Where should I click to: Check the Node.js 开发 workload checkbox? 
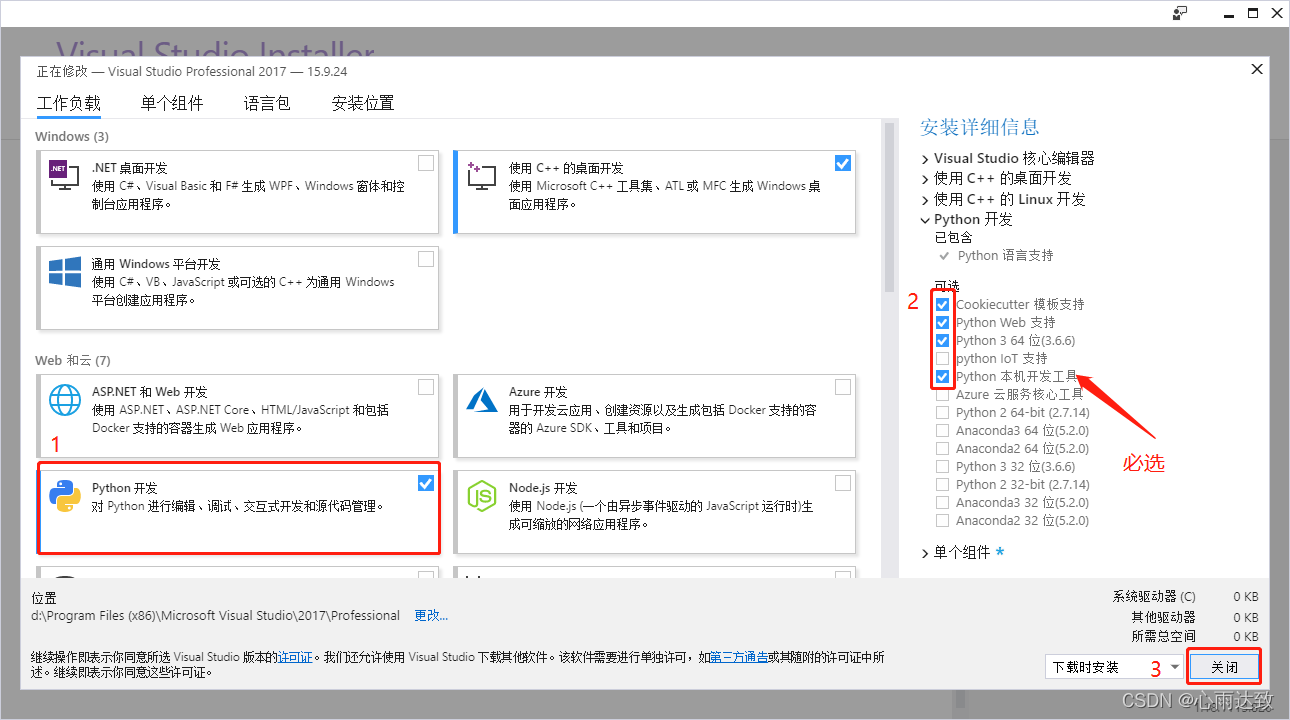843,482
